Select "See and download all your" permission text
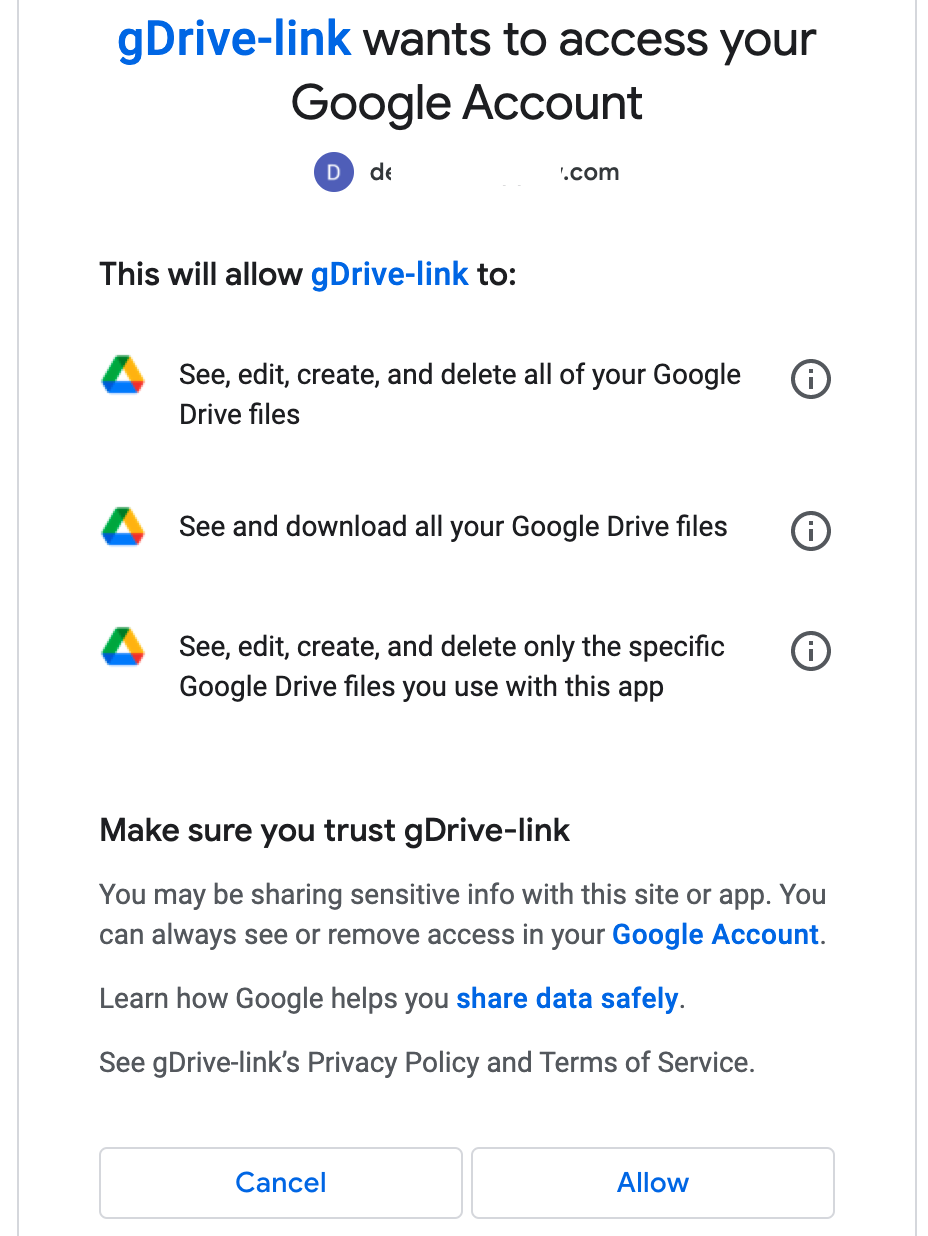 (x=453, y=527)
